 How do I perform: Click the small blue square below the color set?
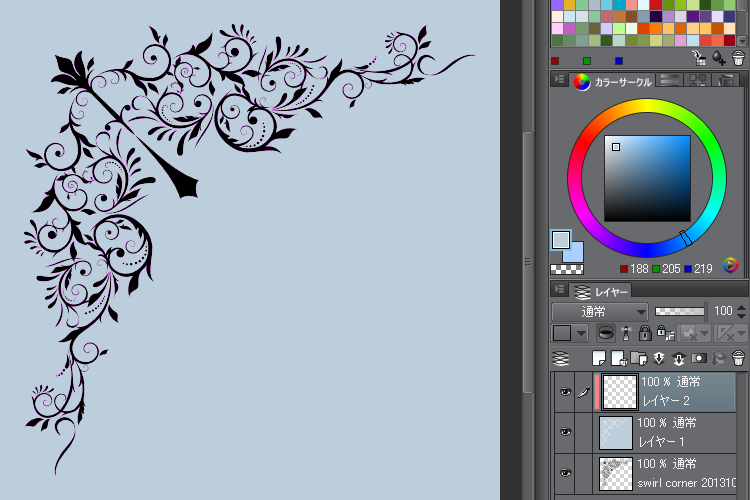coord(619,61)
